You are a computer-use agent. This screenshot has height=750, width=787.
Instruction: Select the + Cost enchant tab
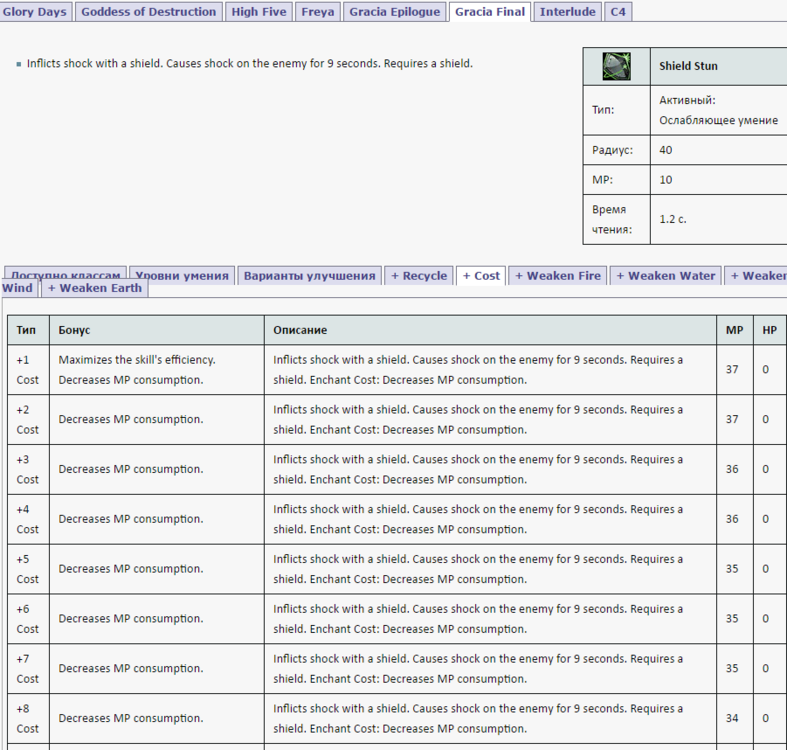481,276
